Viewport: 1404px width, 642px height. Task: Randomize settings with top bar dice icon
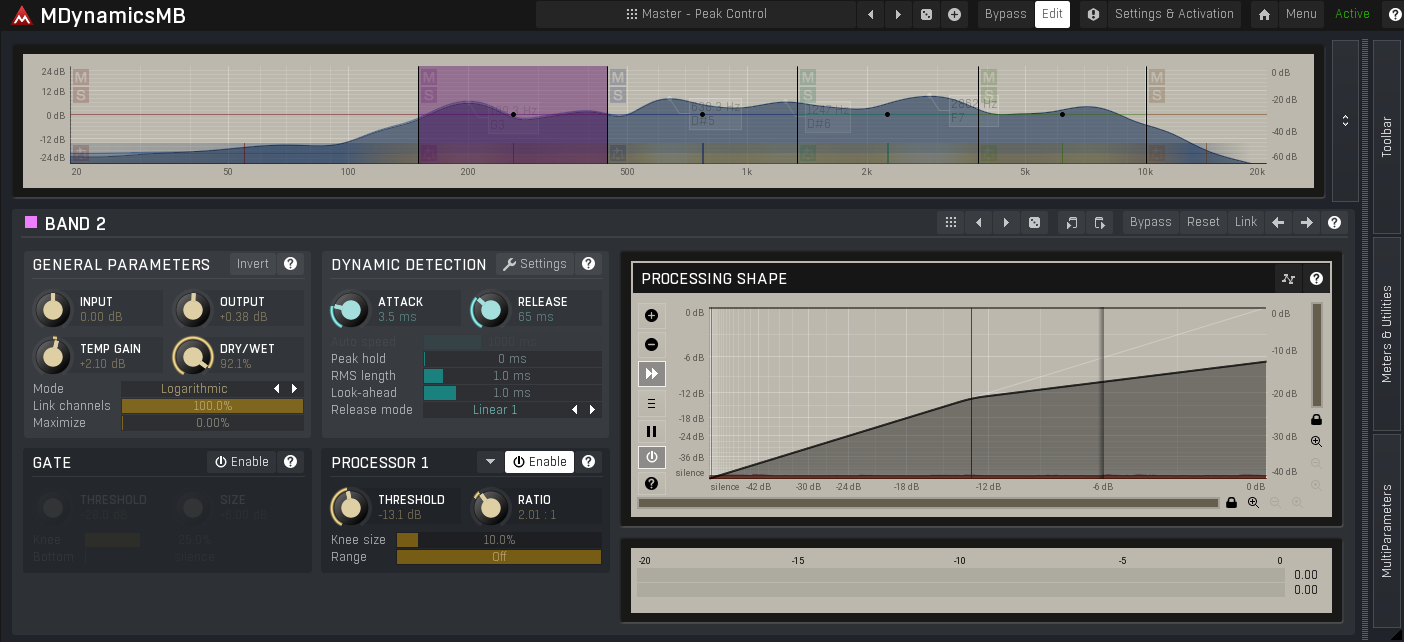point(926,14)
